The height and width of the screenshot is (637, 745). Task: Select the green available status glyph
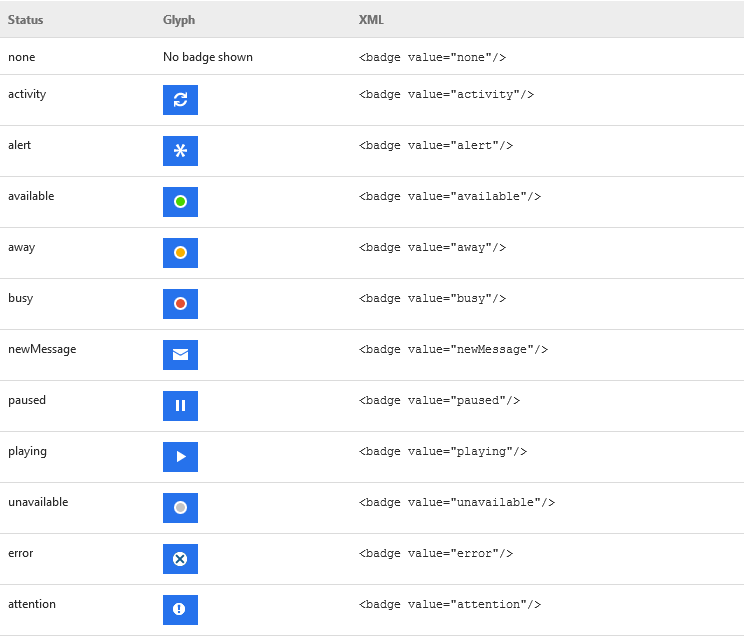180,202
